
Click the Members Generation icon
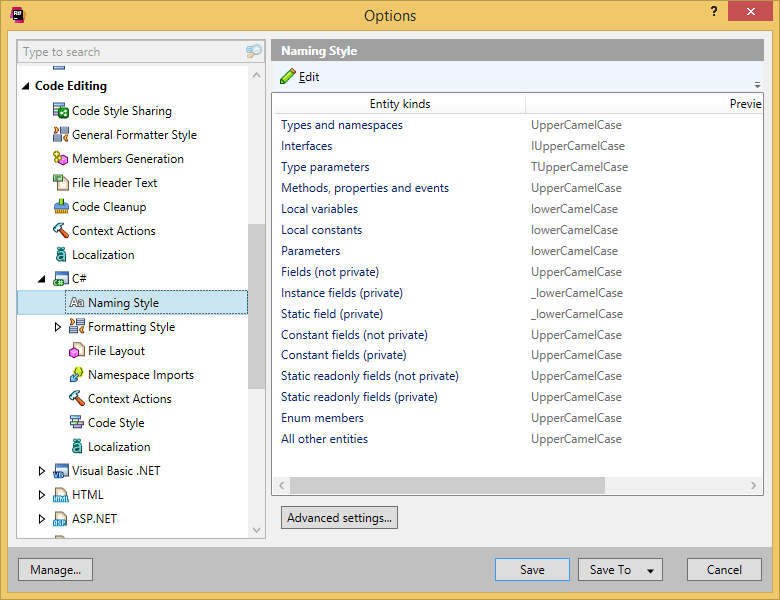[x=60, y=159]
